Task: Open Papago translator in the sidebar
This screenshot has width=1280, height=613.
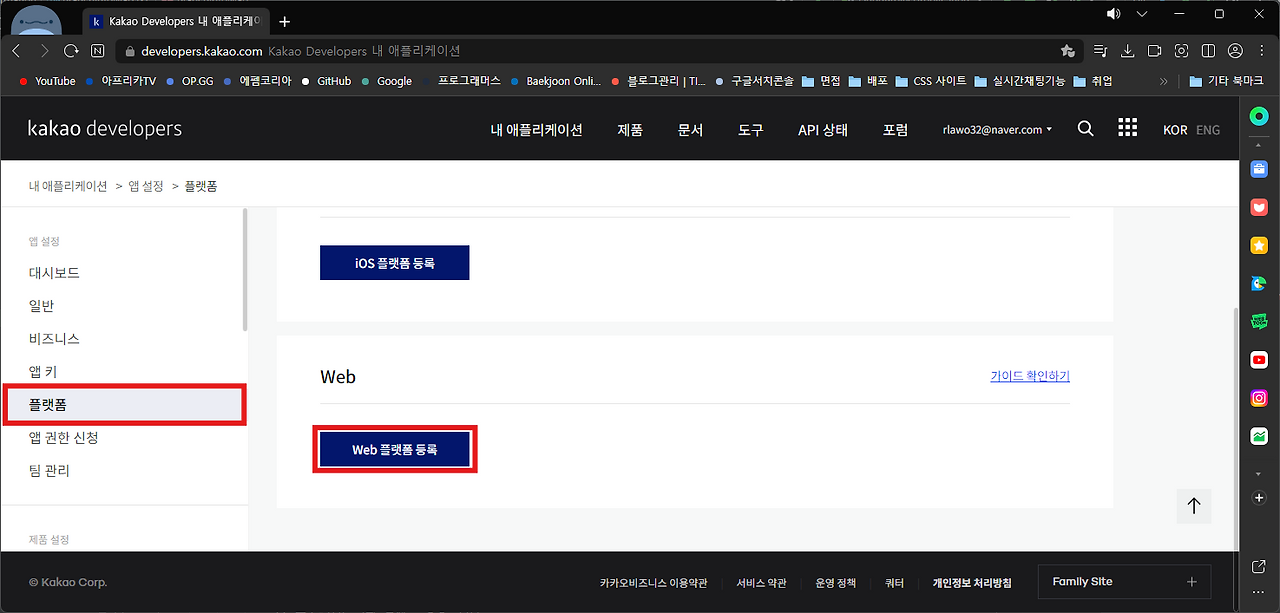Action: (x=1258, y=283)
